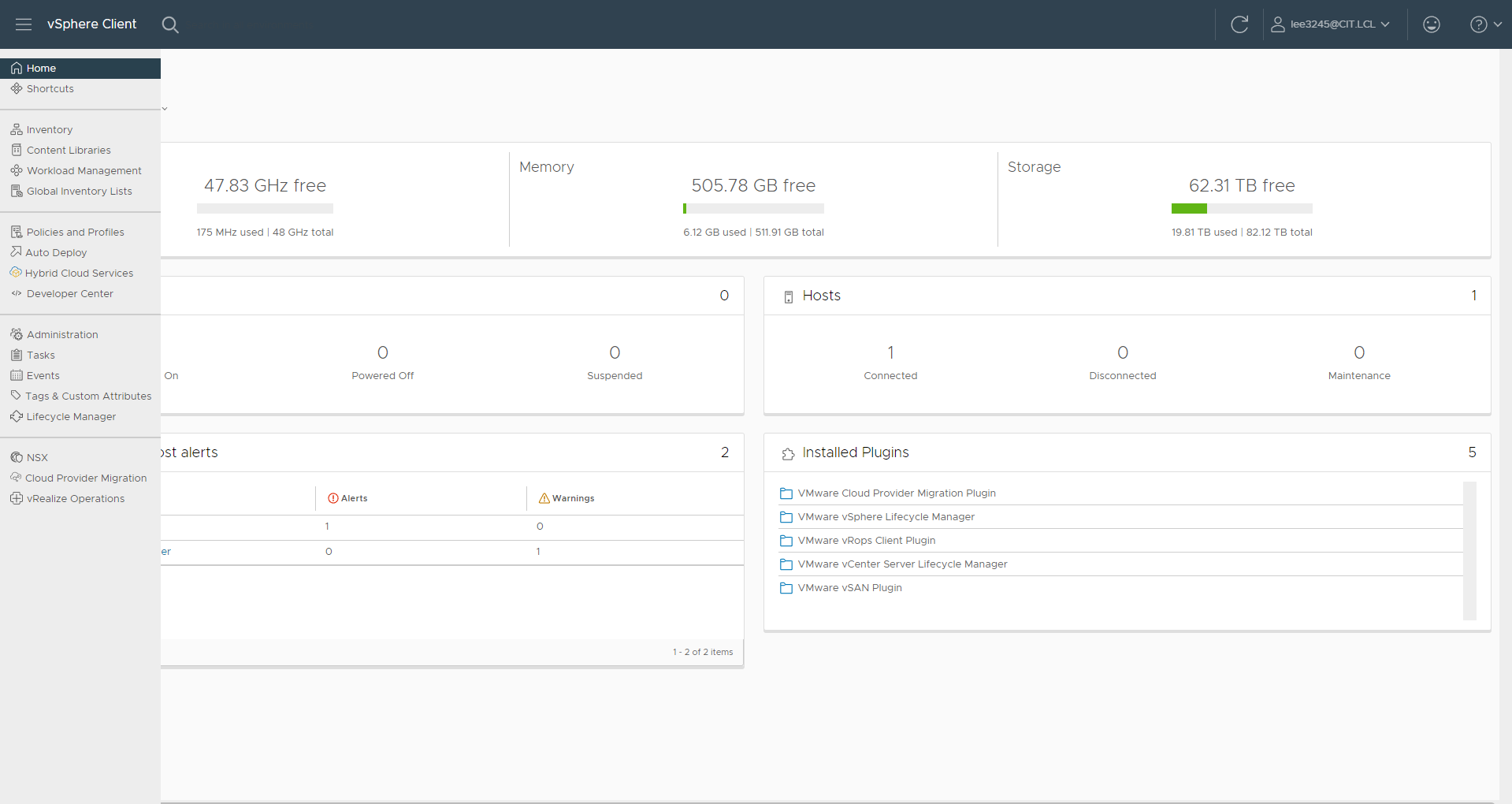
Task: Open Hybrid Cloud Services
Action: tap(80, 274)
